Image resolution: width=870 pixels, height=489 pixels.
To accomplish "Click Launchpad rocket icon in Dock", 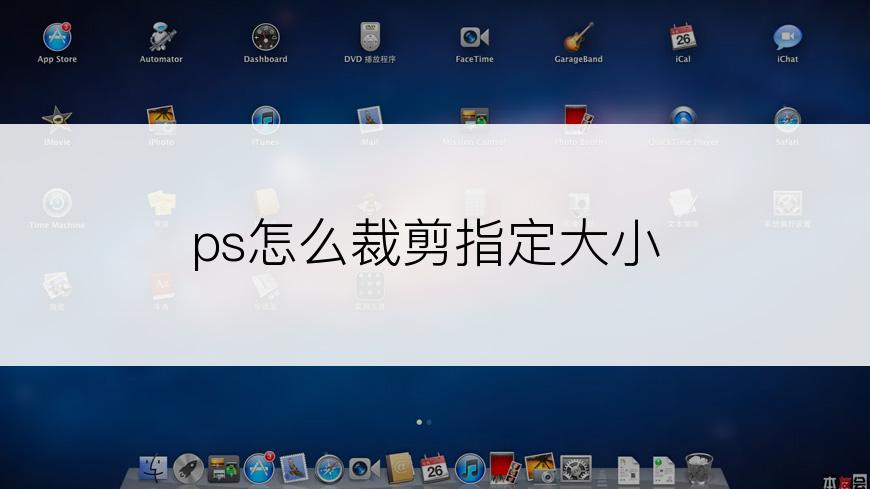I will tap(189, 468).
